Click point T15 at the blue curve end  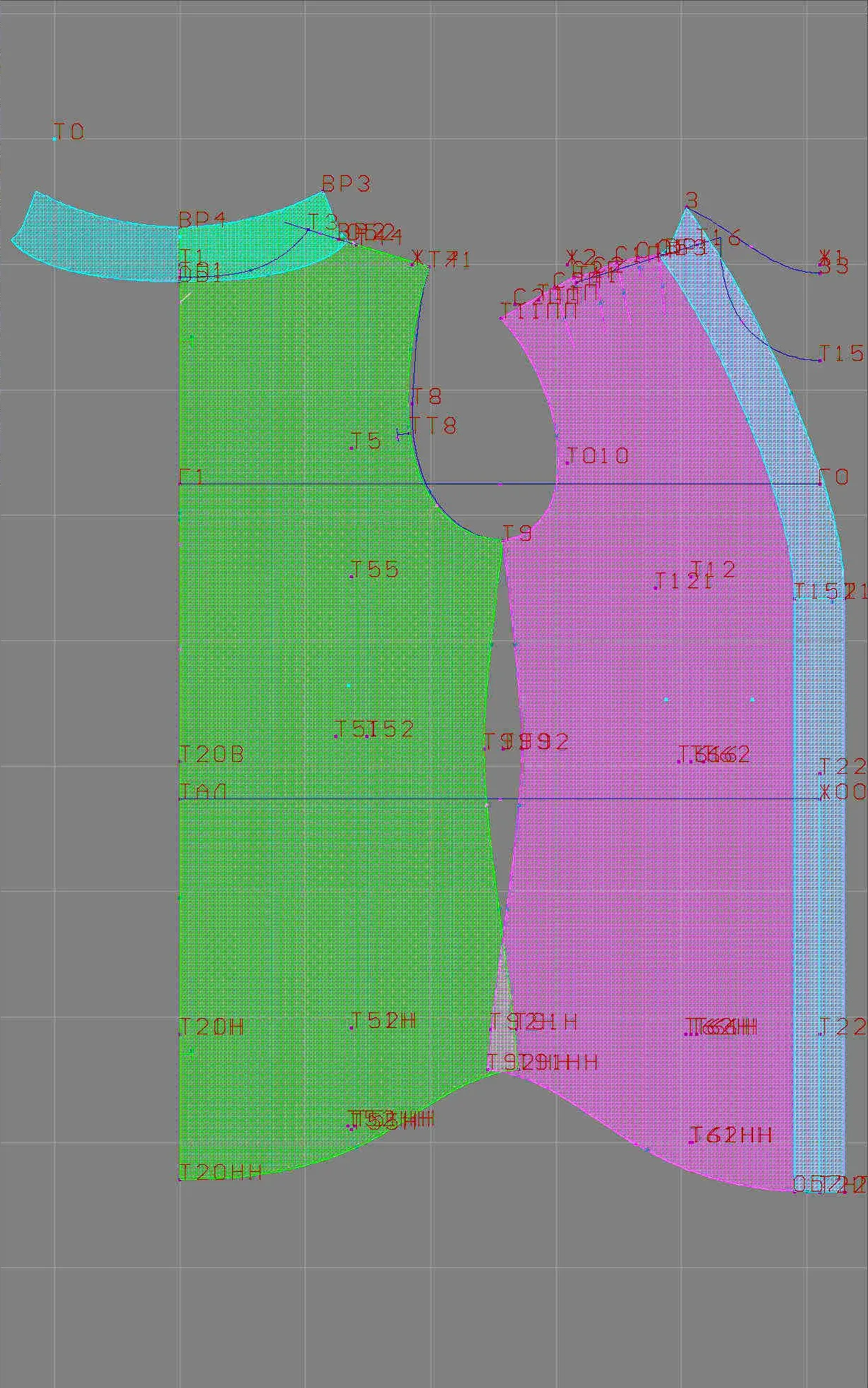[x=819, y=361]
